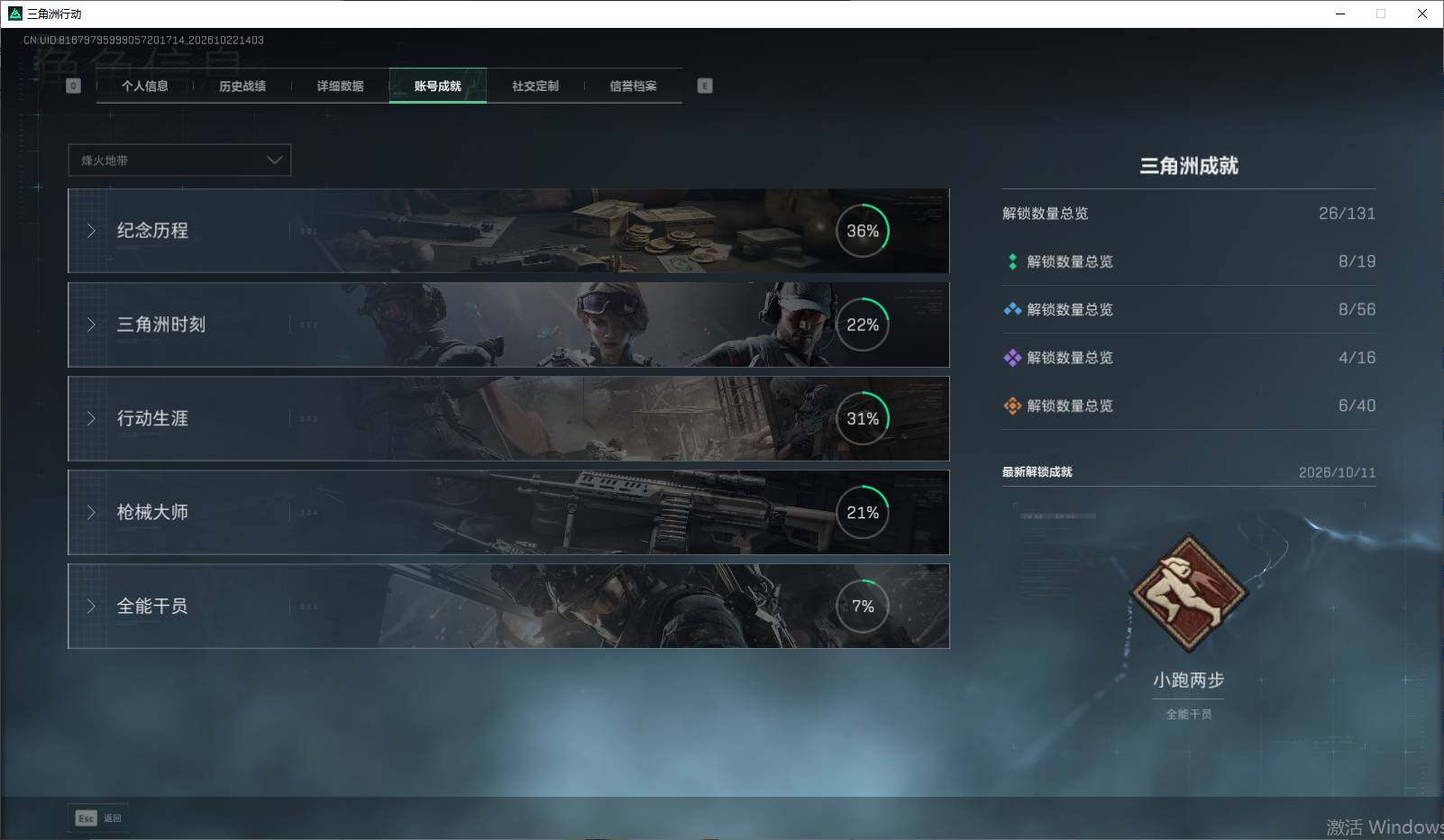Go to the 社交定制 tab
Screen dimensions: 1444x840
click(x=535, y=86)
